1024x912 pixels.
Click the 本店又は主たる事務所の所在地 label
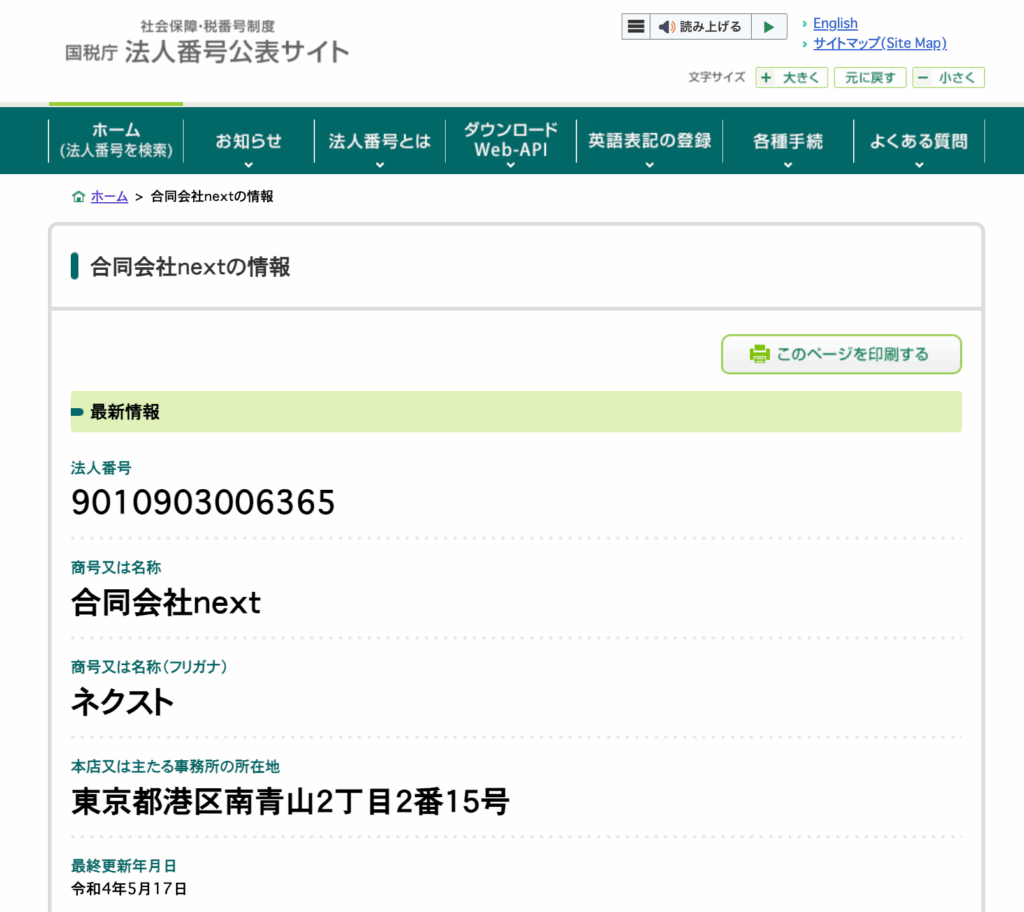coord(175,766)
